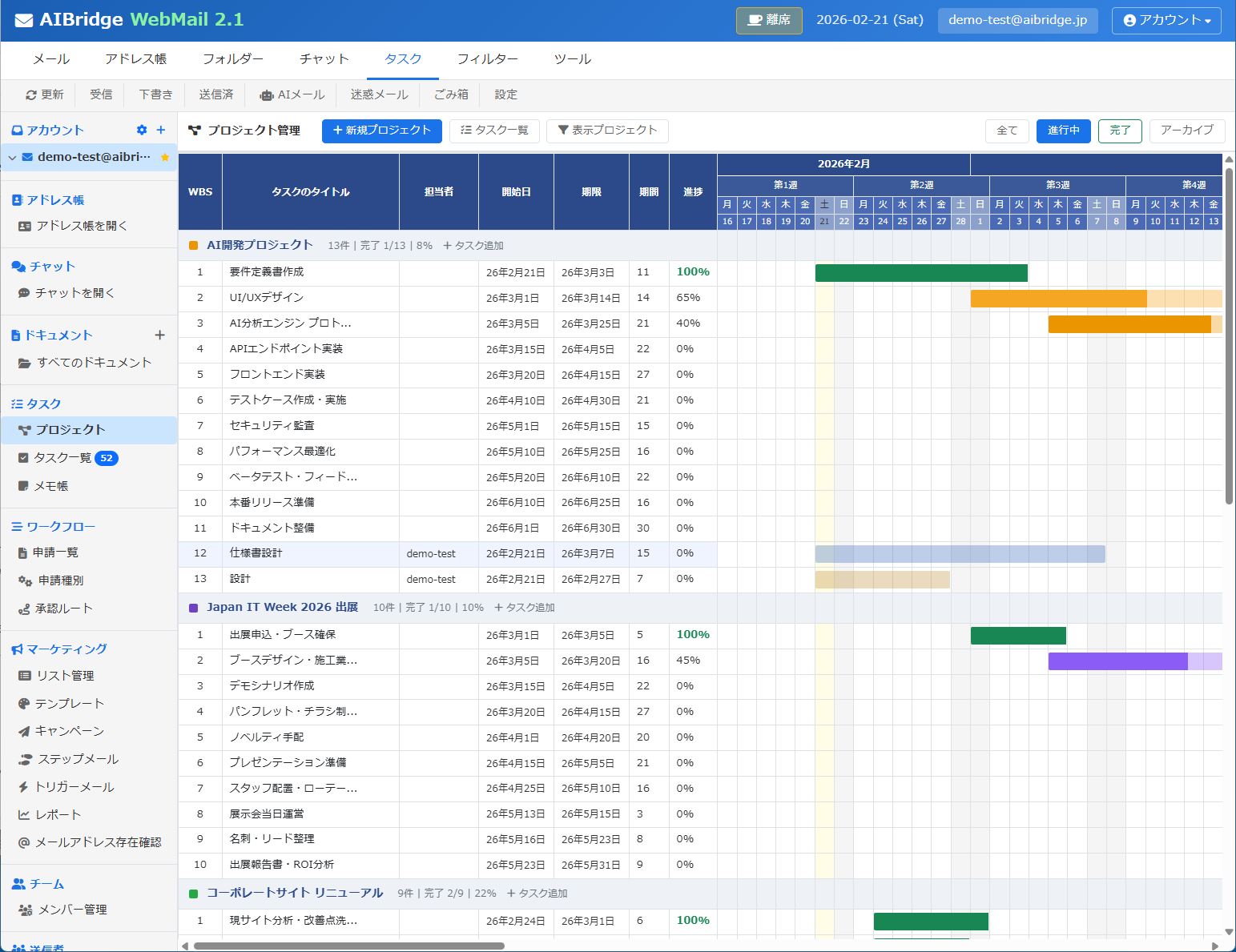Switch the filter to 完了

coord(1119,131)
